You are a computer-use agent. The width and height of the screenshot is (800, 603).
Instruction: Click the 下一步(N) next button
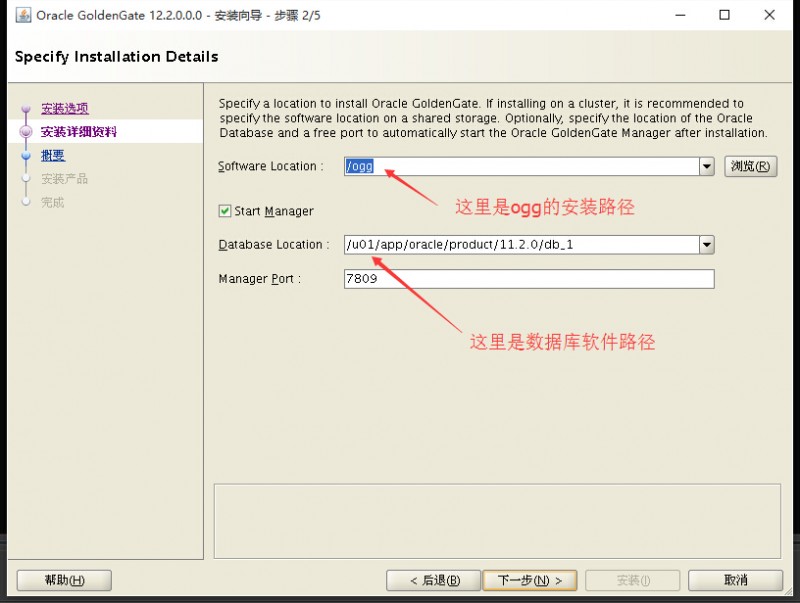coord(527,580)
